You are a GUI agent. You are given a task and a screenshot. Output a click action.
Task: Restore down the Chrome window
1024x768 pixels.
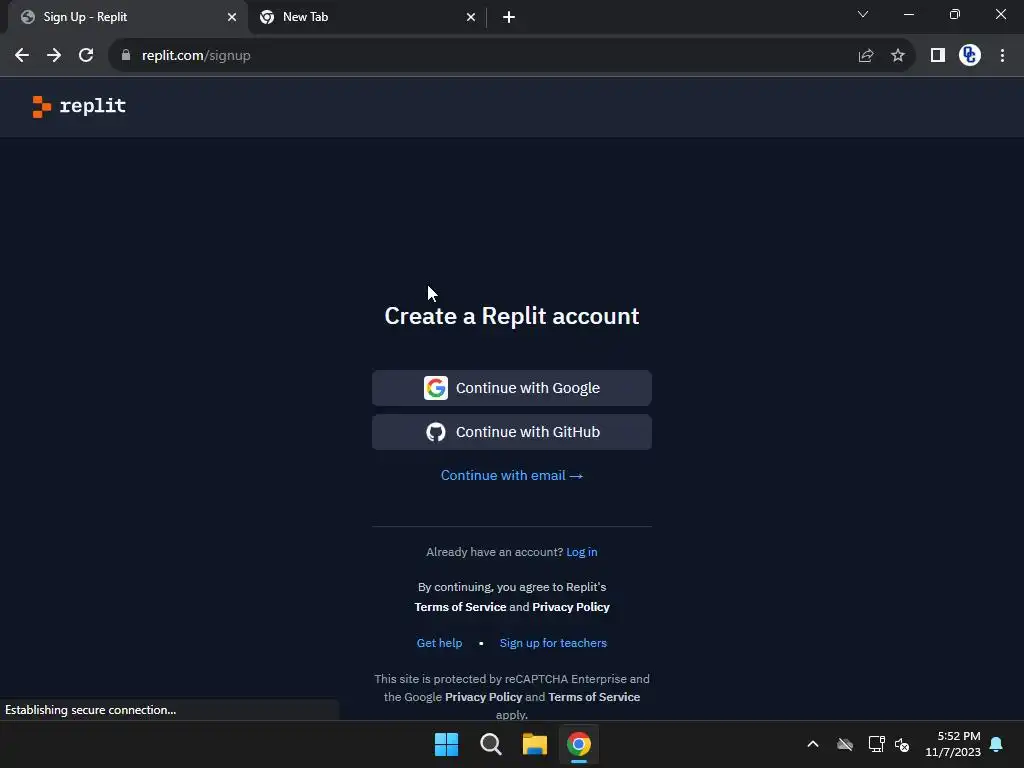point(955,14)
